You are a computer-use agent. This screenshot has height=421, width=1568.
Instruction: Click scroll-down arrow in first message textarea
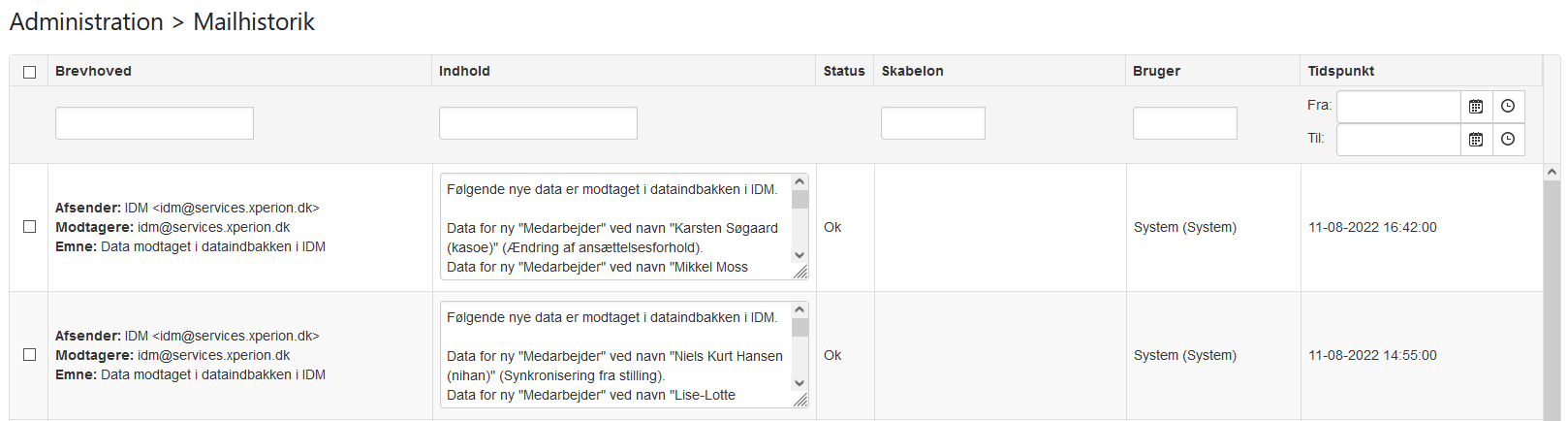(x=800, y=255)
